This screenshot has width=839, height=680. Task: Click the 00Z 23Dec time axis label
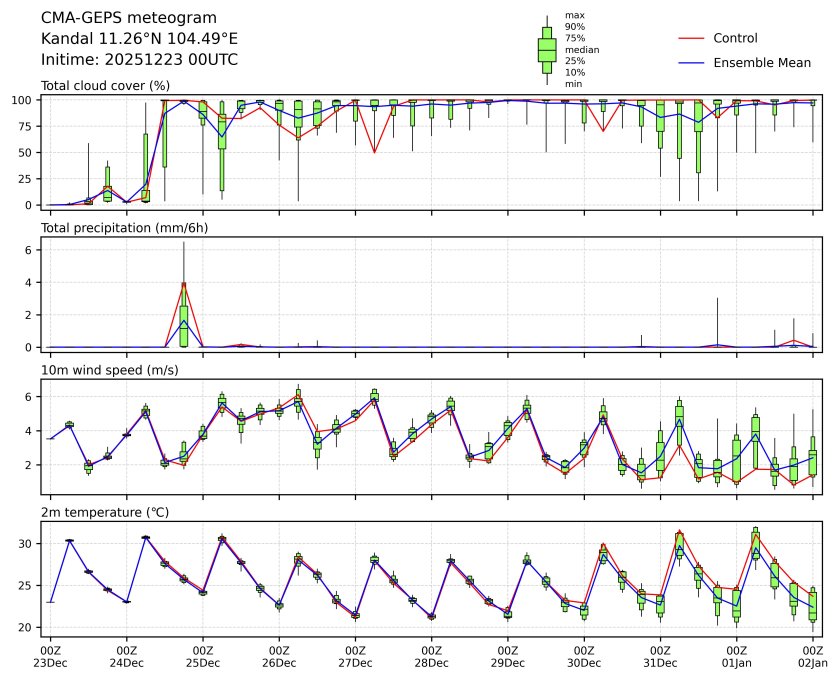click(50, 656)
